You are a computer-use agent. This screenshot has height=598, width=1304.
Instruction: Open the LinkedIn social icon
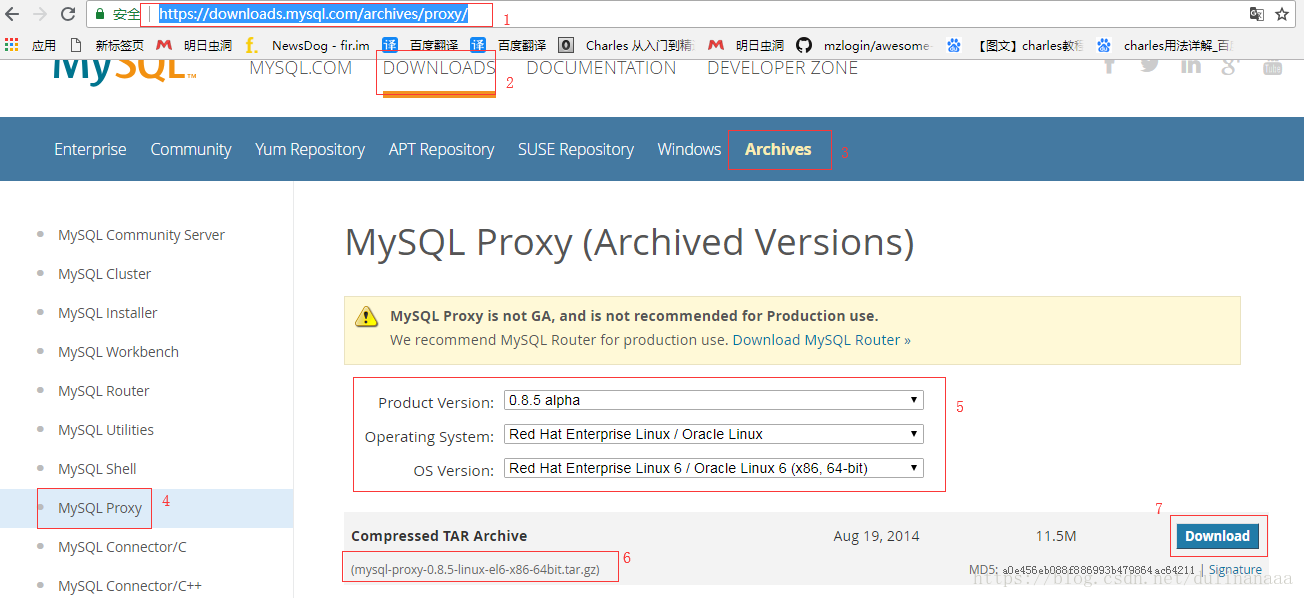tap(1190, 66)
